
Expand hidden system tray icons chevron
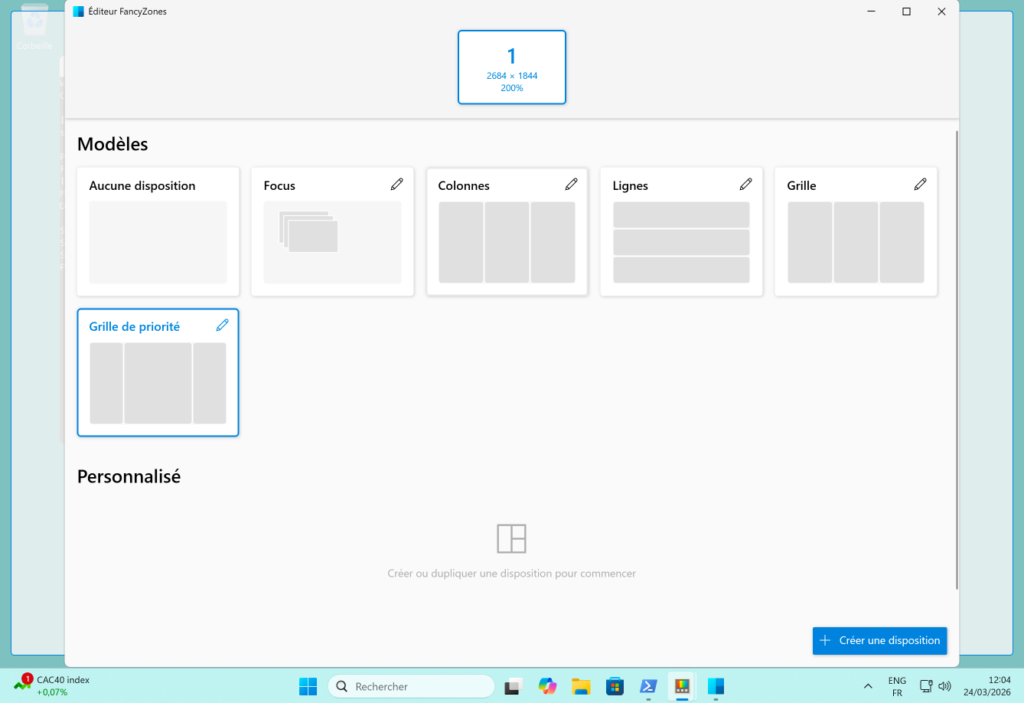(868, 686)
